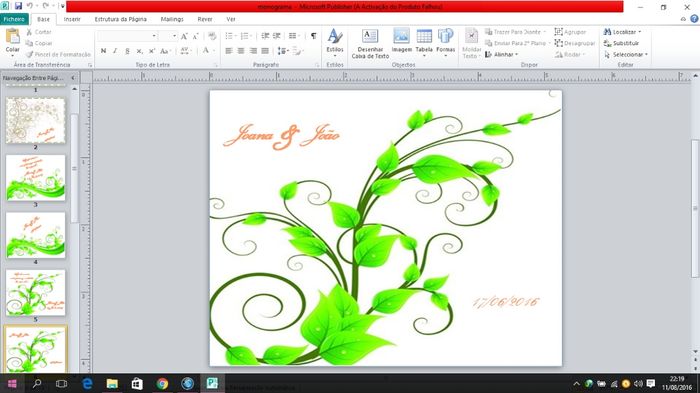Decrease paragraph indent level
Screen dimensions: 700x393
pyautogui.click(x=265, y=36)
